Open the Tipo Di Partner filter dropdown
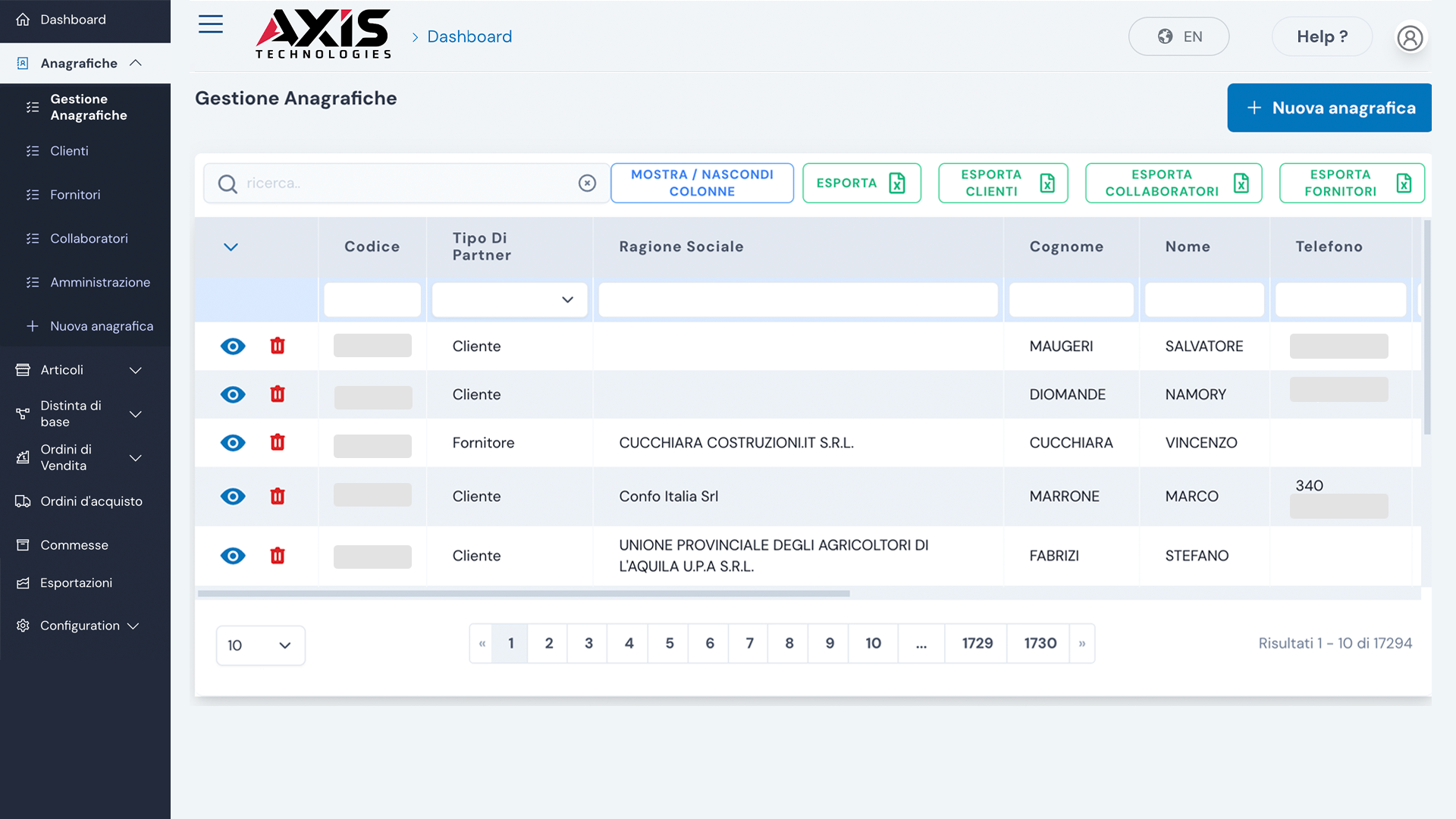Viewport: 1456px width, 819px height. click(x=510, y=300)
